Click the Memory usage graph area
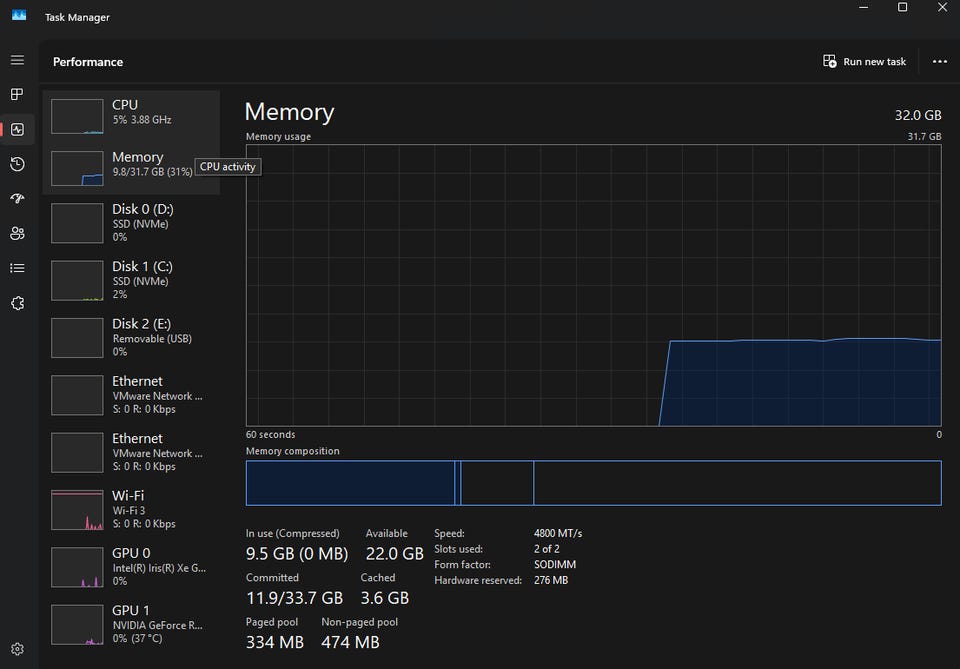 [593, 285]
